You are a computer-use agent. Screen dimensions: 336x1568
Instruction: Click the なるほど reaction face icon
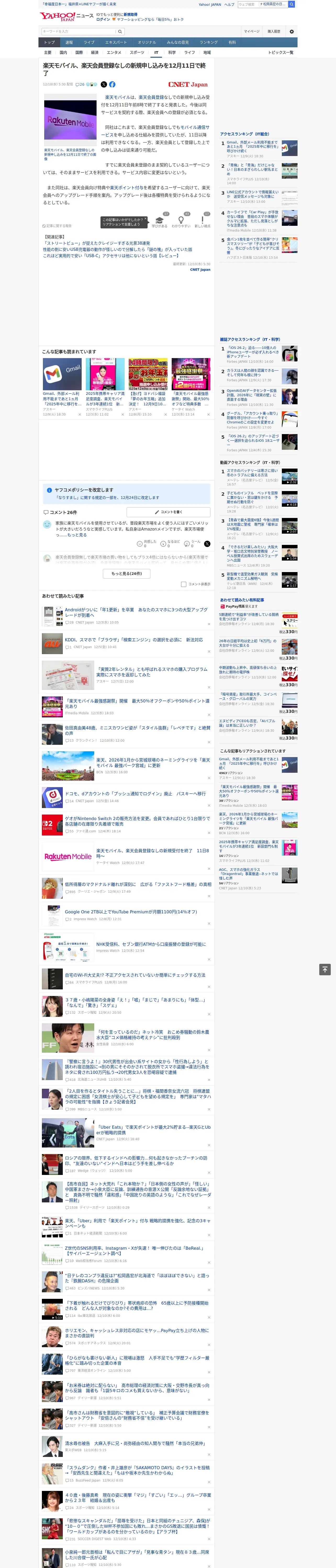(x=164, y=544)
